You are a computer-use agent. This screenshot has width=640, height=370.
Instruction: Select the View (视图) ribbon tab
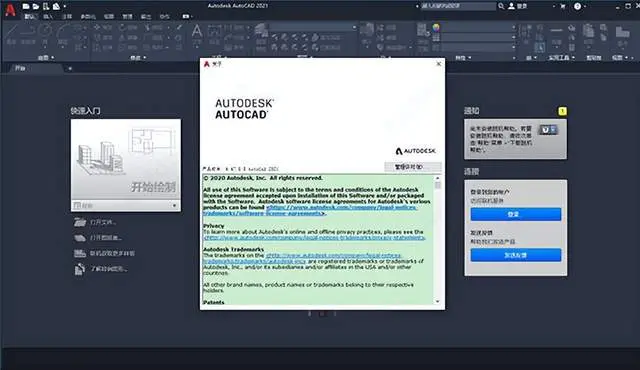pyautogui.click(x=109, y=17)
